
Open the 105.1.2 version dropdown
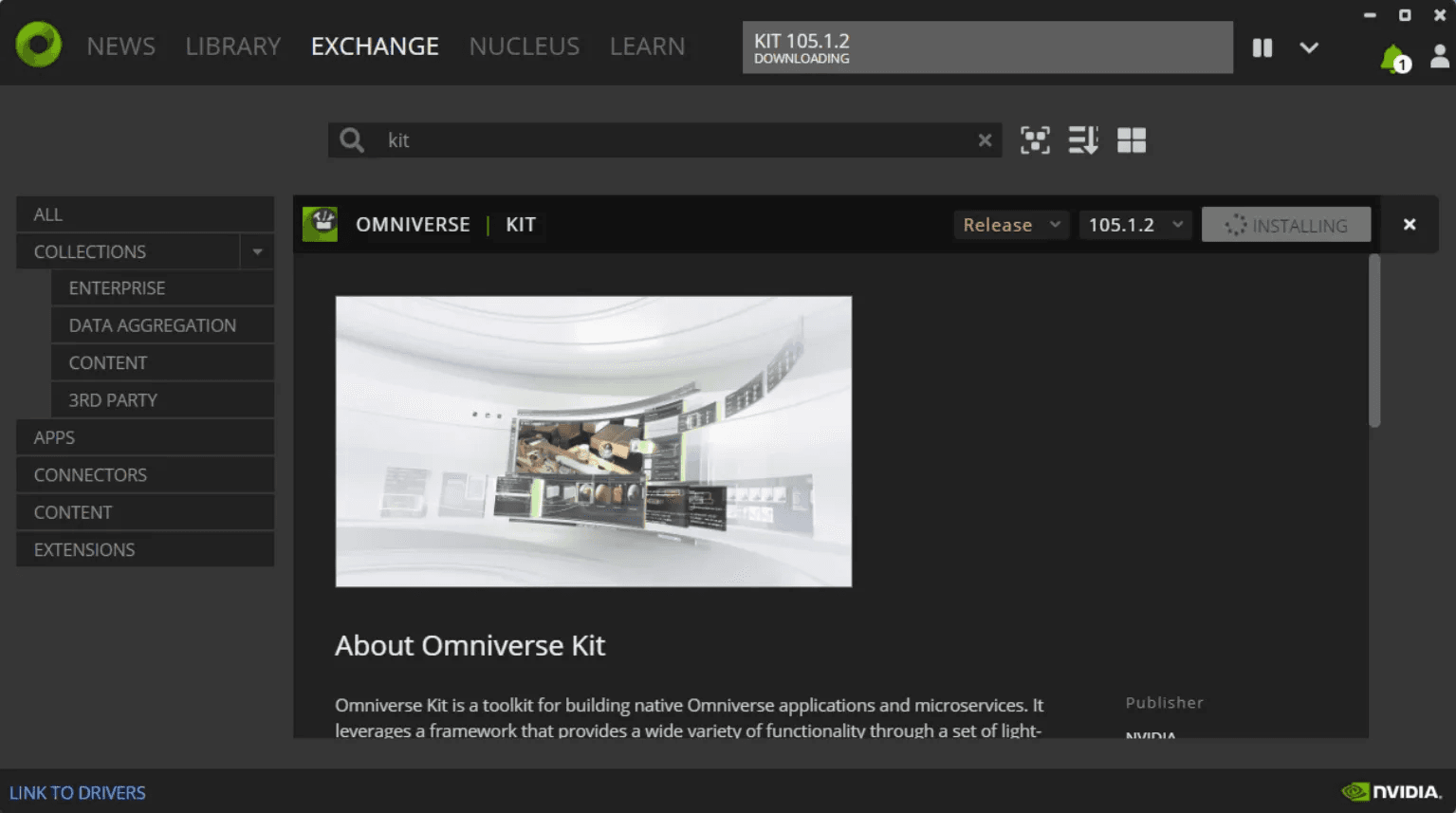click(x=1134, y=225)
